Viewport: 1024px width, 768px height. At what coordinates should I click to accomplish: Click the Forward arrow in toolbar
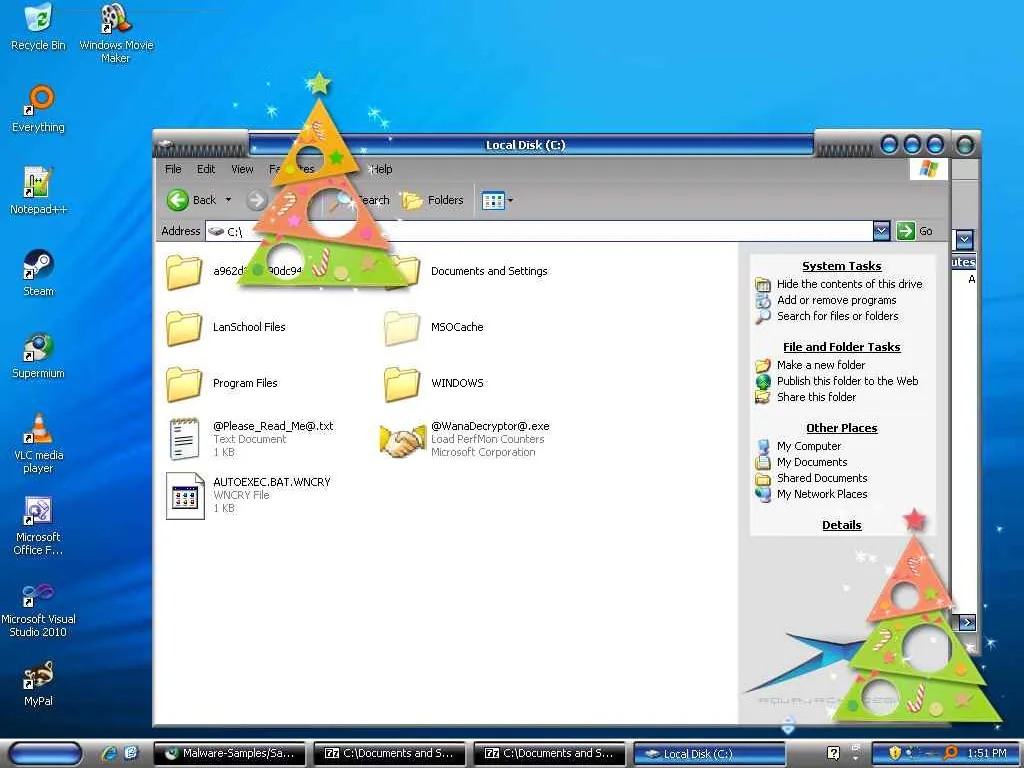click(x=257, y=200)
